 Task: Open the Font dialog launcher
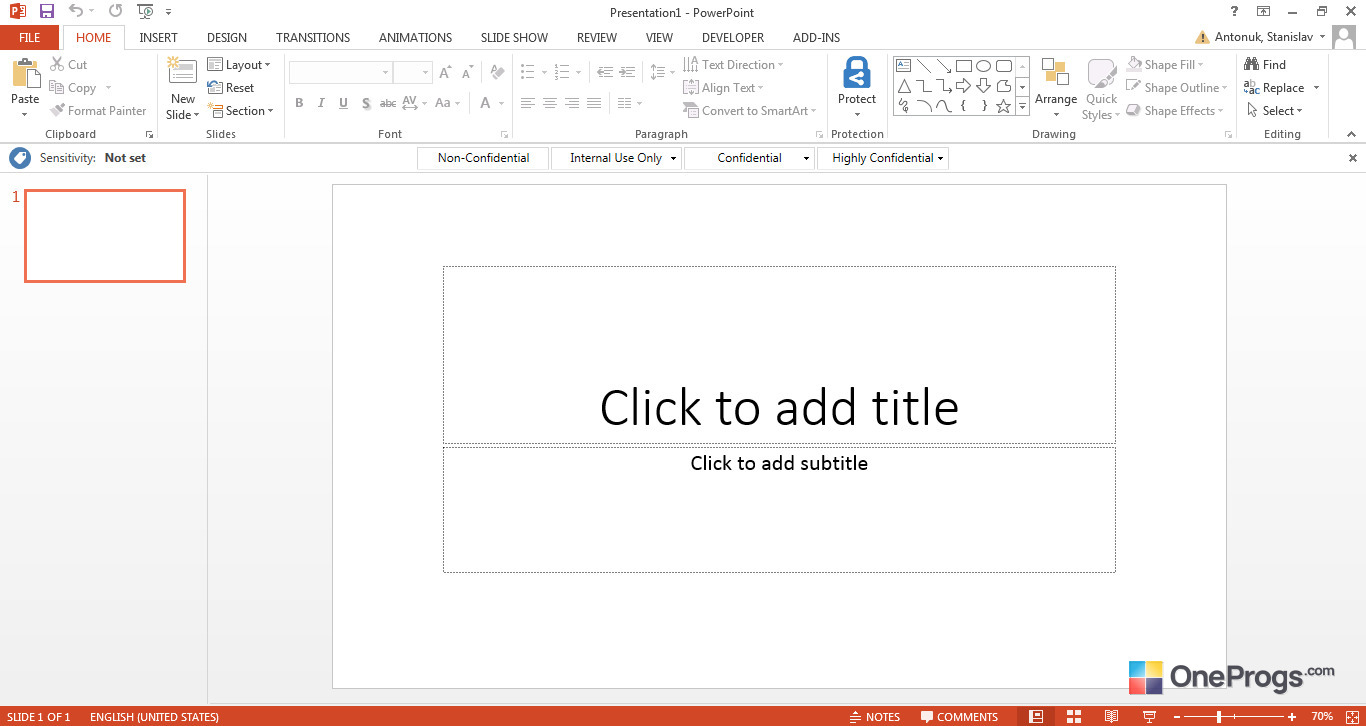point(504,134)
